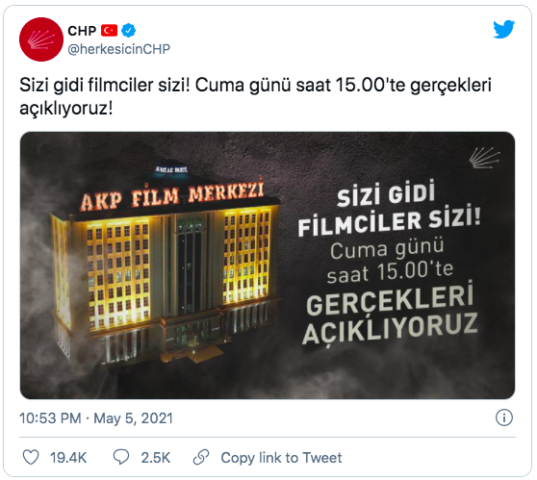
Task: Click the tweet text body
Action: 255,97
